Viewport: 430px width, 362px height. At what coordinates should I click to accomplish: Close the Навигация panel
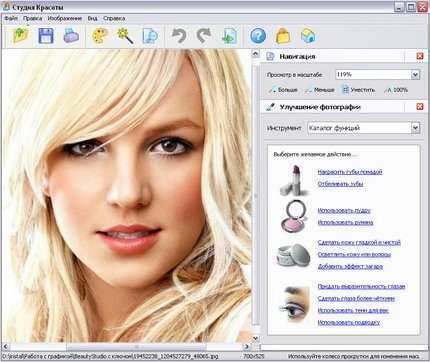420,56
